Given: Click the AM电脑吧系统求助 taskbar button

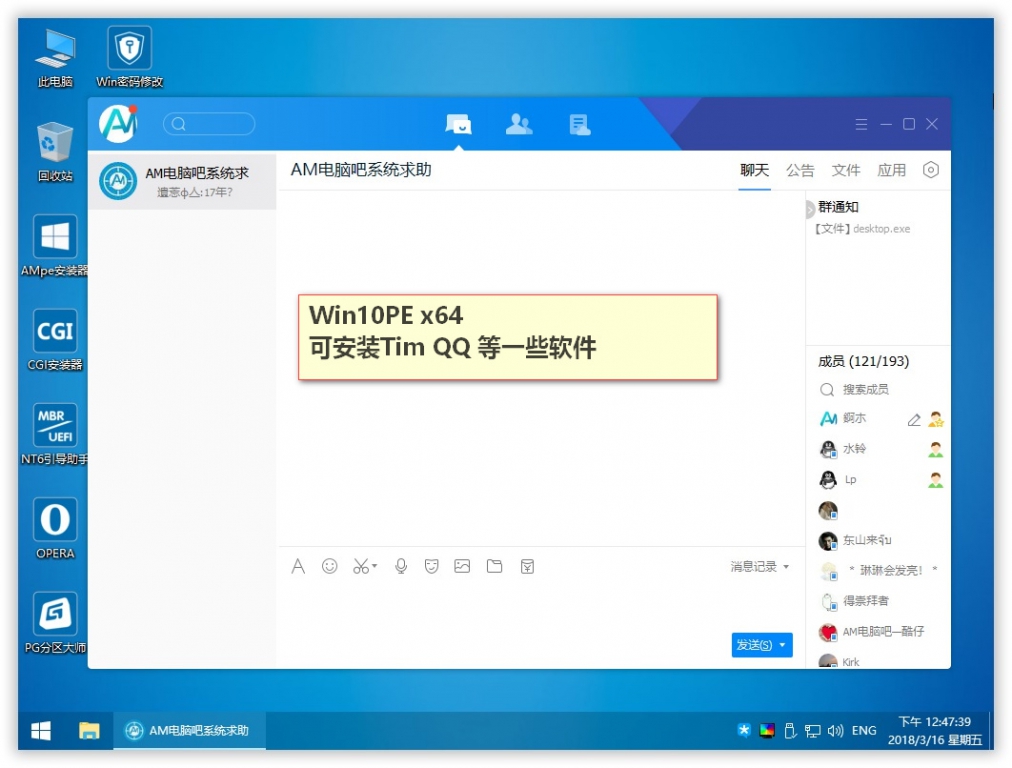Looking at the screenshot, I should [x=190, y=731].
